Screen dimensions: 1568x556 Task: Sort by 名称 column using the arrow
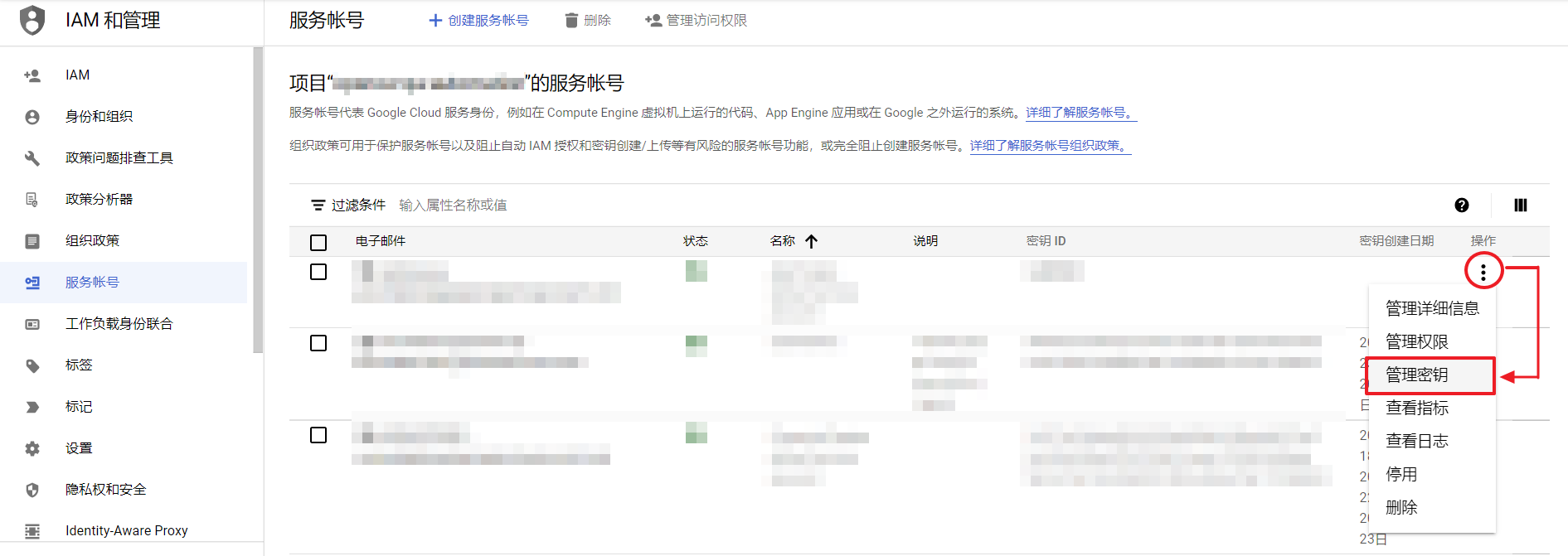click(x=811, y=241)
